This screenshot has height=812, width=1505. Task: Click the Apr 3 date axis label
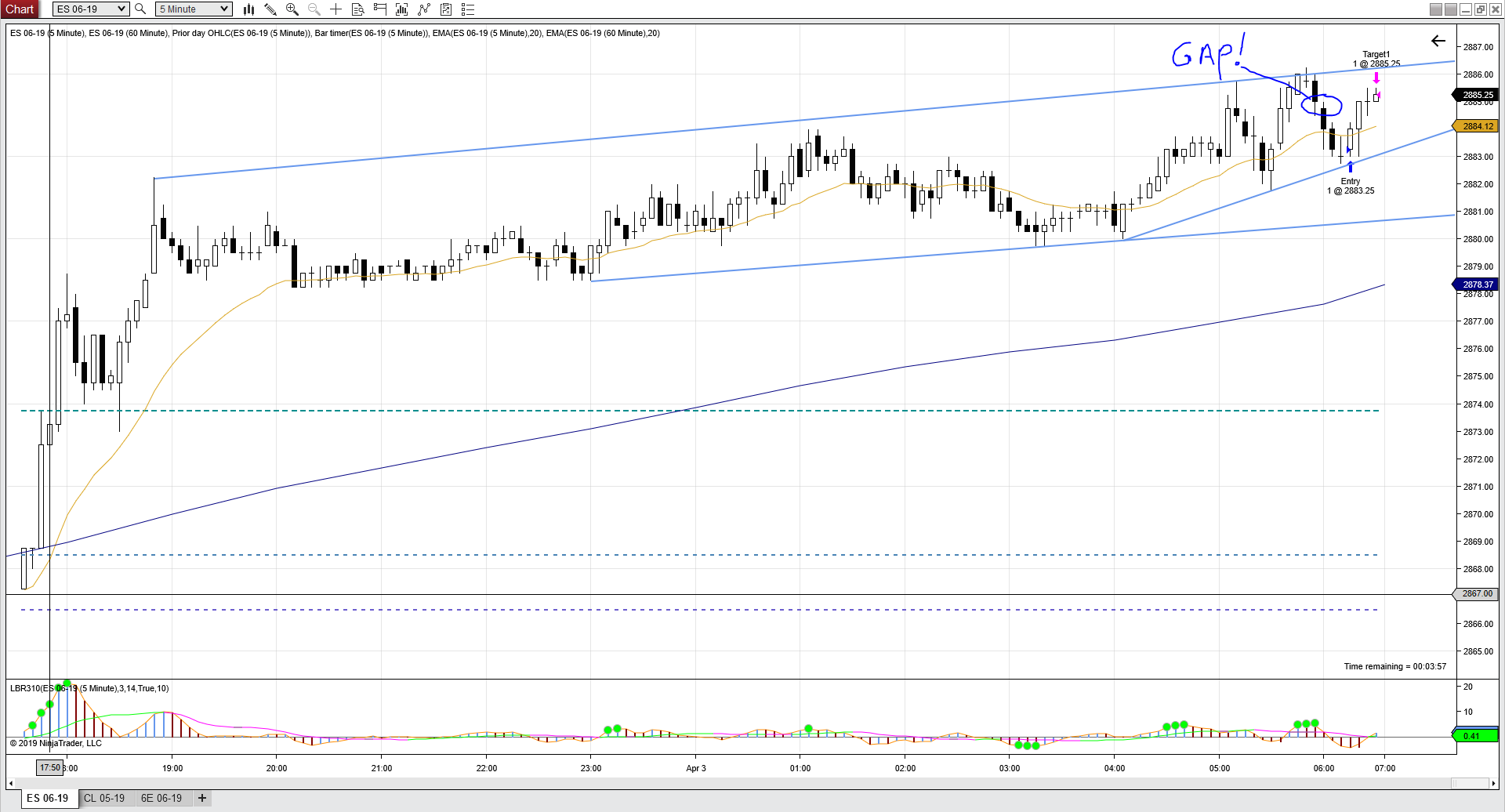click(x=696, y=768)
